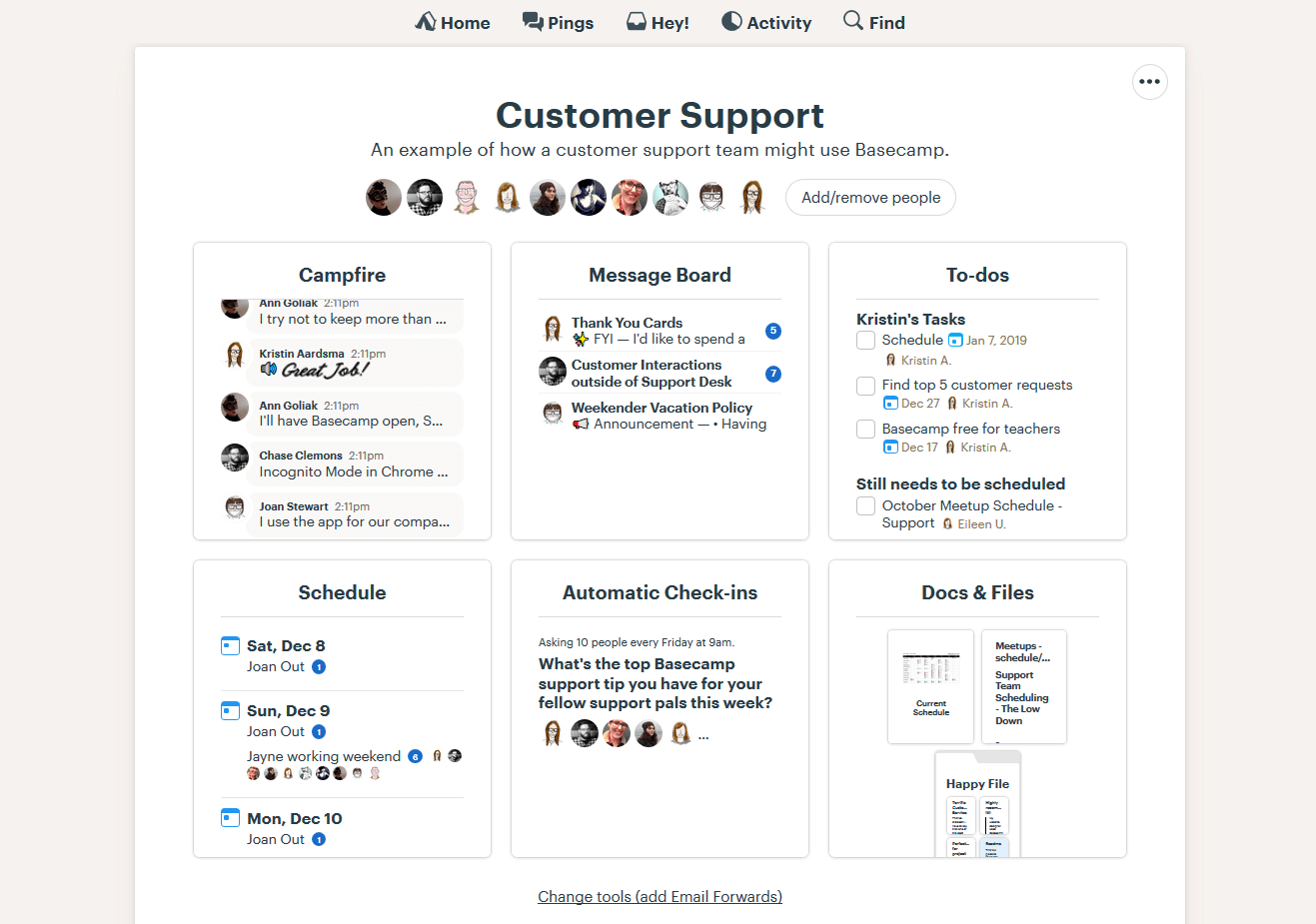Image resolution: width=1316 pixels, height=924 pixels.
Task: Click the FYI sparkle icon on Thank You Cards
Action: pyautogui.click(x=581, y=340)
